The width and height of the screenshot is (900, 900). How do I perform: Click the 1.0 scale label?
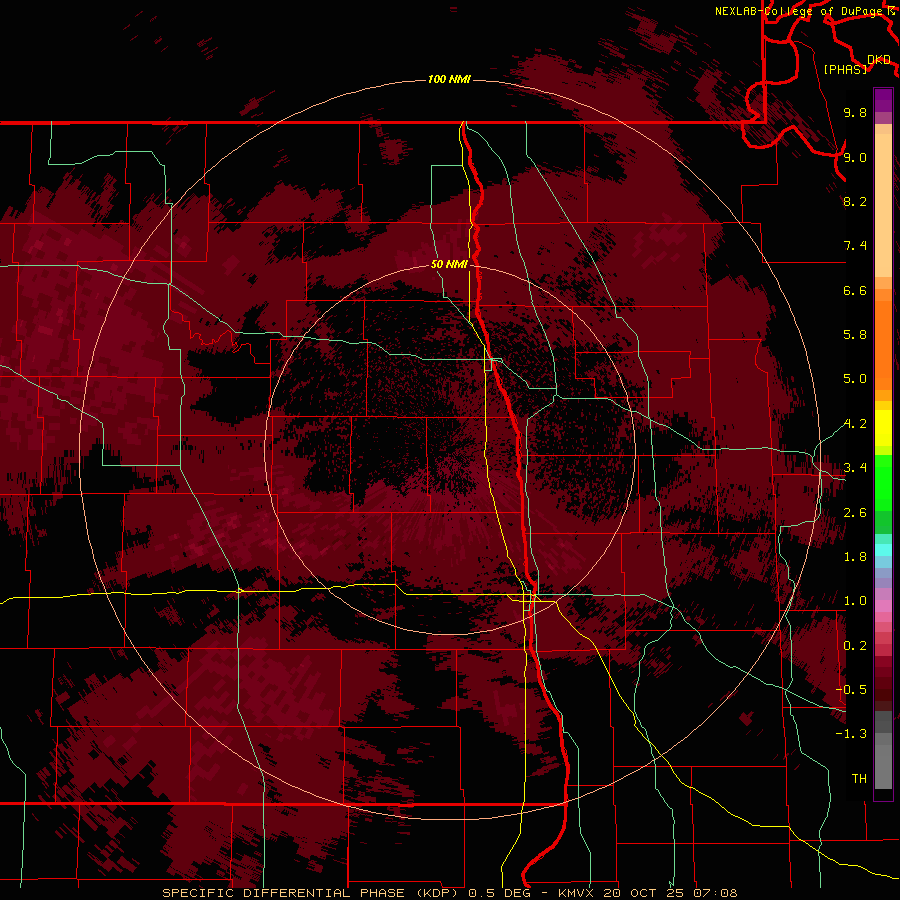pos(855,601)
